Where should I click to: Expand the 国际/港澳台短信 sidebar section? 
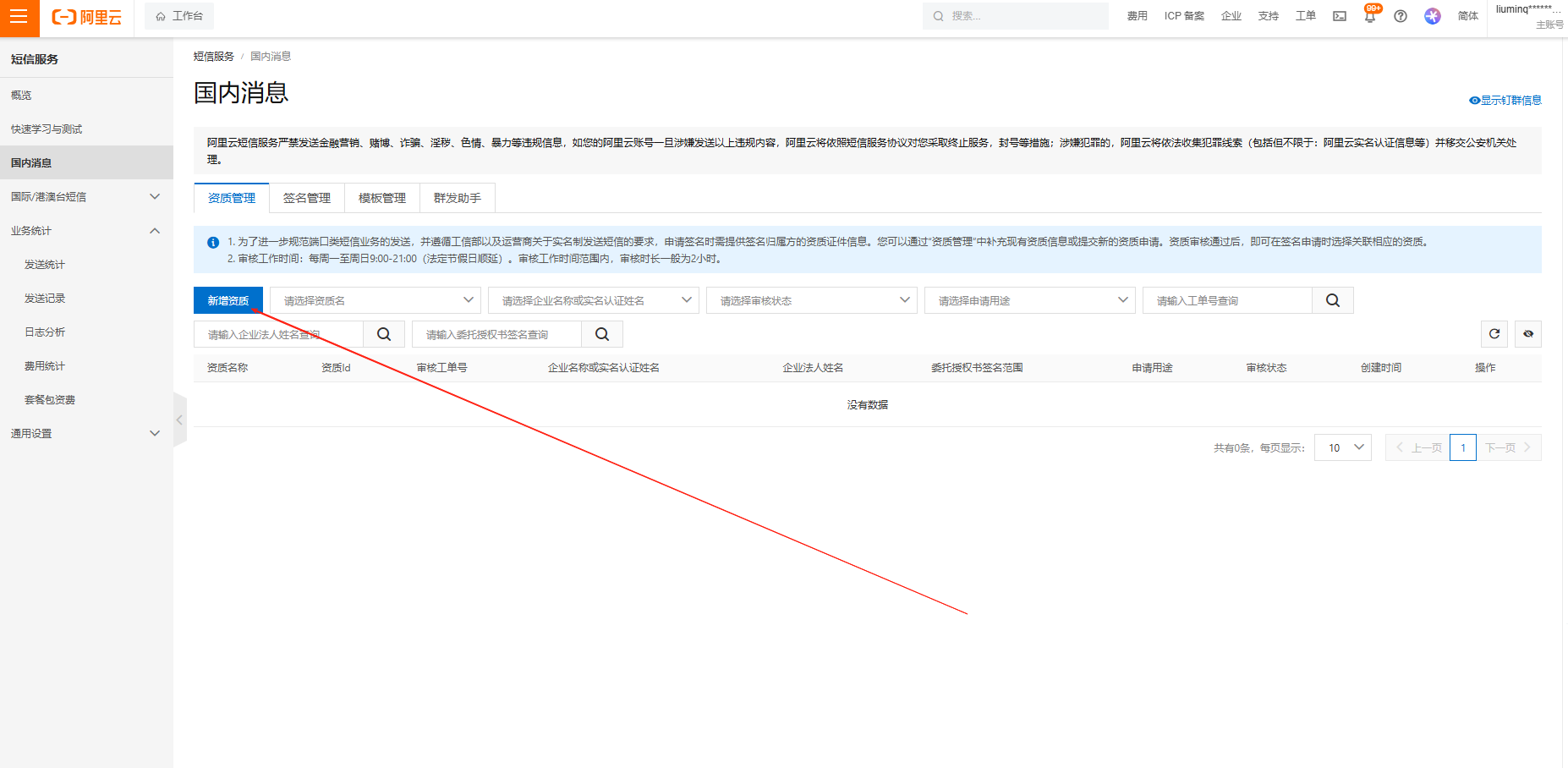tap(86, 196)
